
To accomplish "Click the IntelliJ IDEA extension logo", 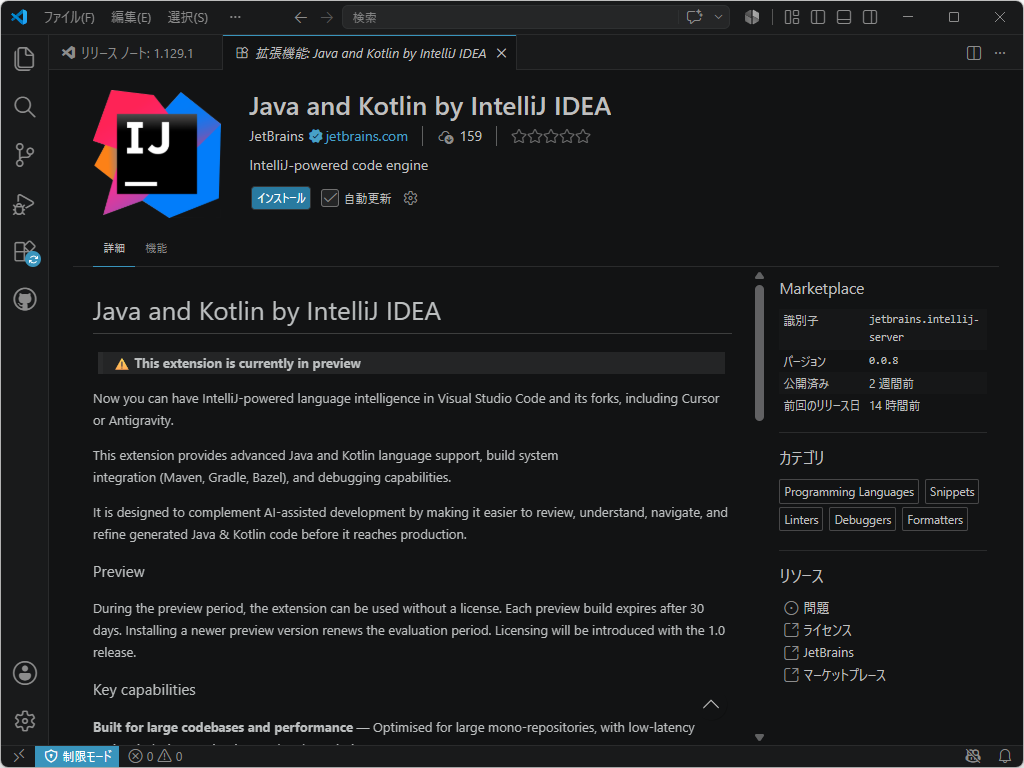I will pyautogui.click(x=157, y=154).
